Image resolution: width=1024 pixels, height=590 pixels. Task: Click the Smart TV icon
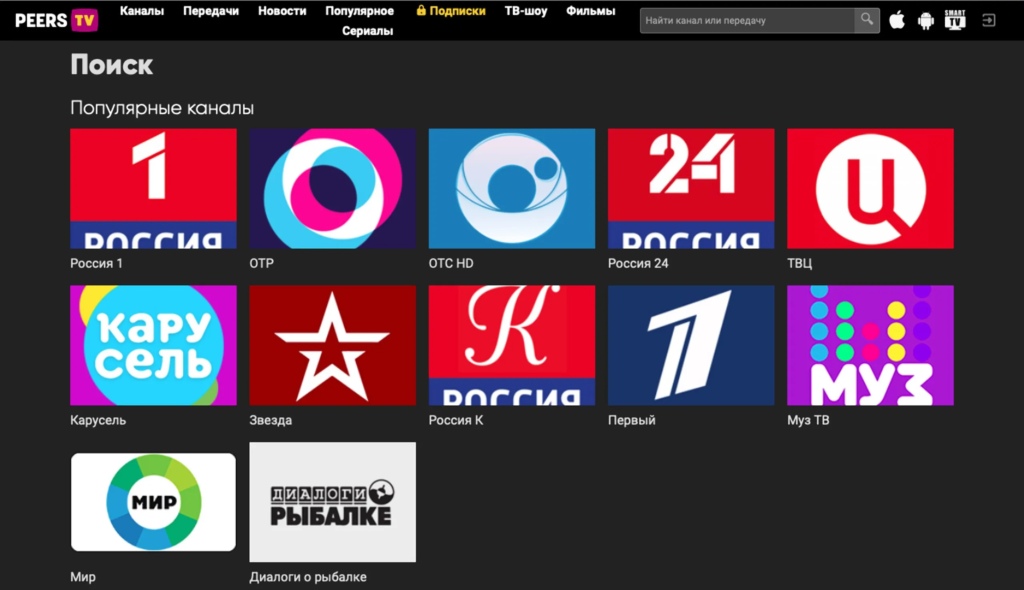(x=955, y=20)
